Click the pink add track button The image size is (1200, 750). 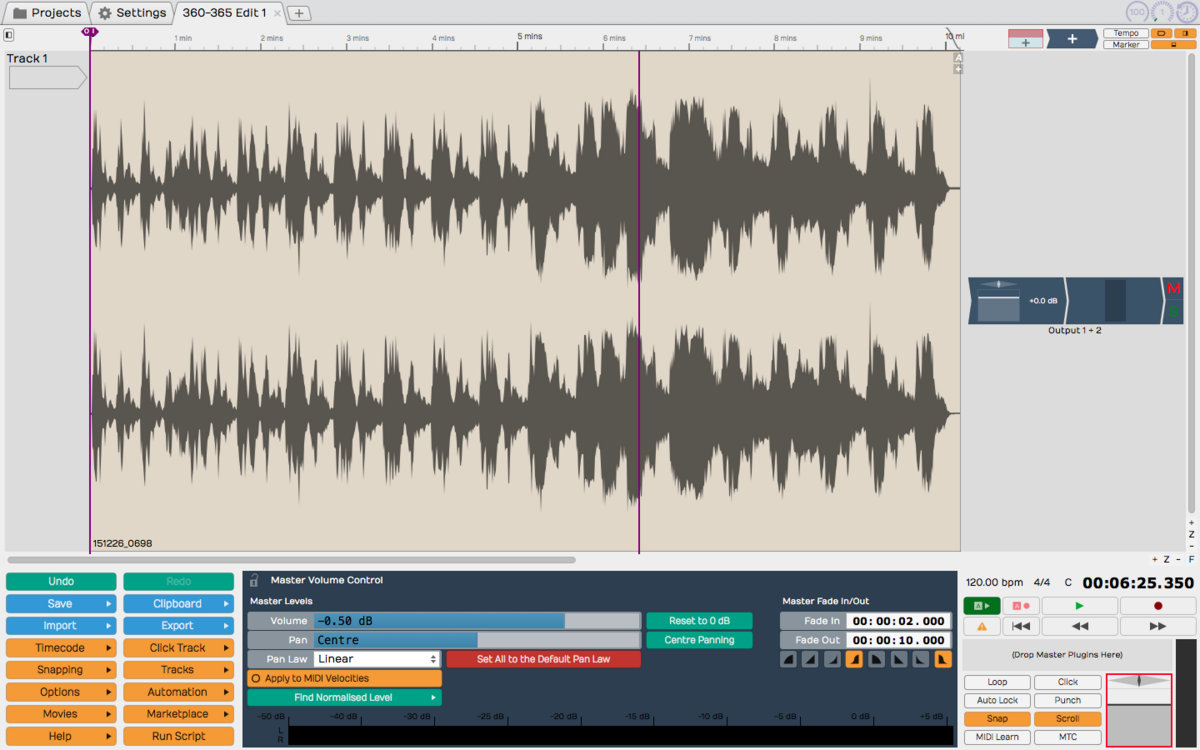(1025, 39)
